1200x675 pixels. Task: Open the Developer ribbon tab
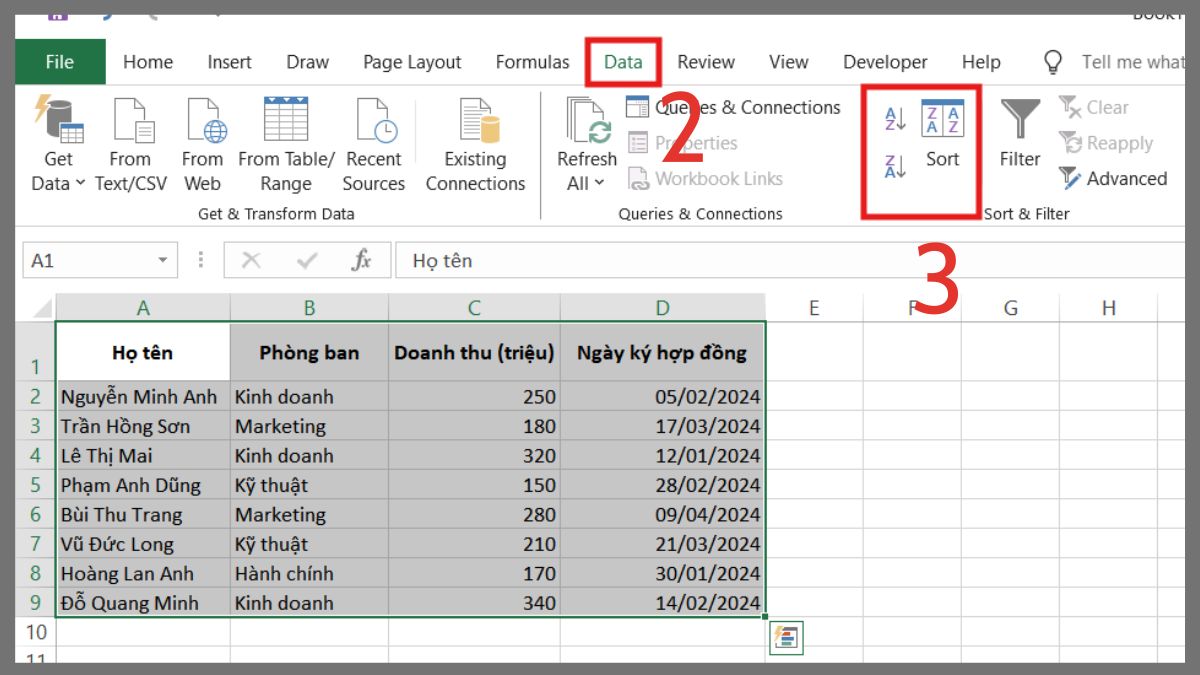(884, 62)
